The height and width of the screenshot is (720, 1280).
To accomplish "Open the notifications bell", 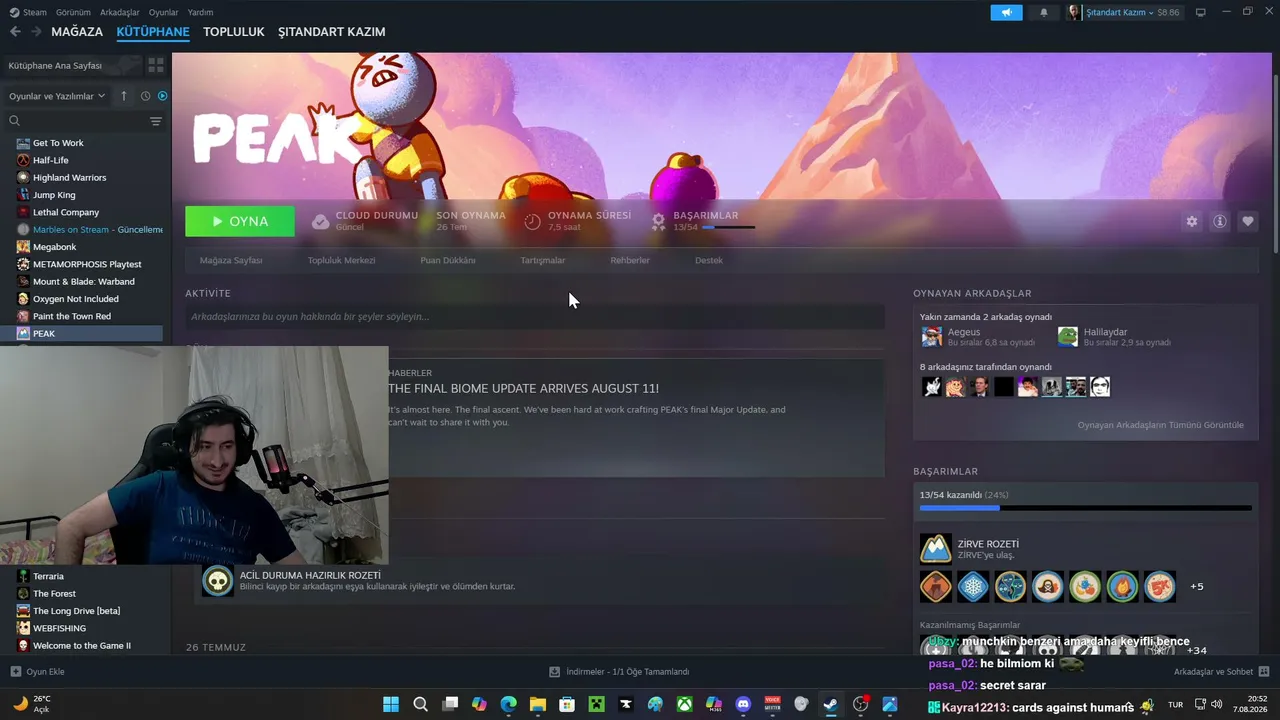I will [1044, 12].
